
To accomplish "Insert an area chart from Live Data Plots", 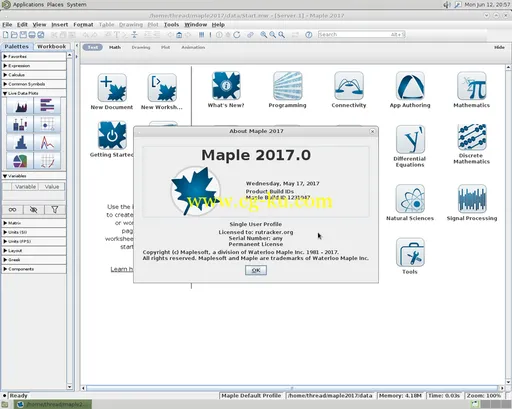I will tap(20, 106).
